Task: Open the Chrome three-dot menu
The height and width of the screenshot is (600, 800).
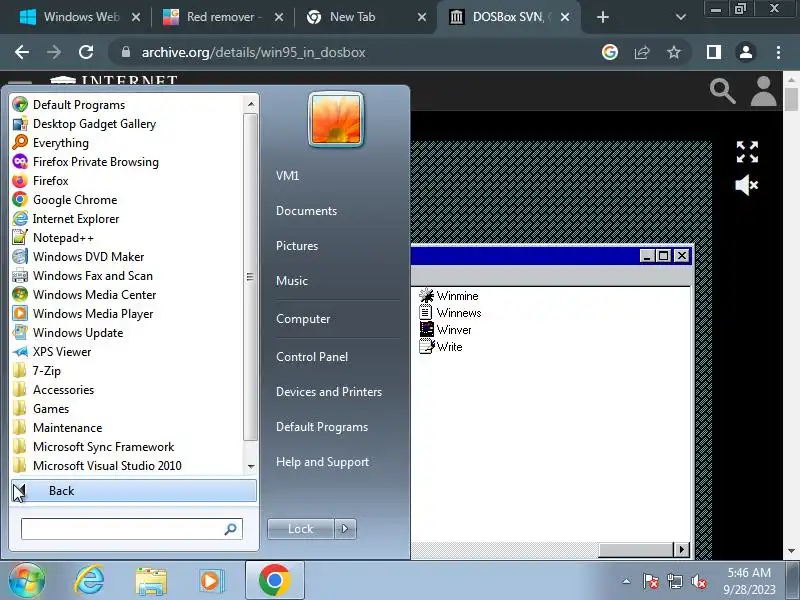Action: point(778,52)
